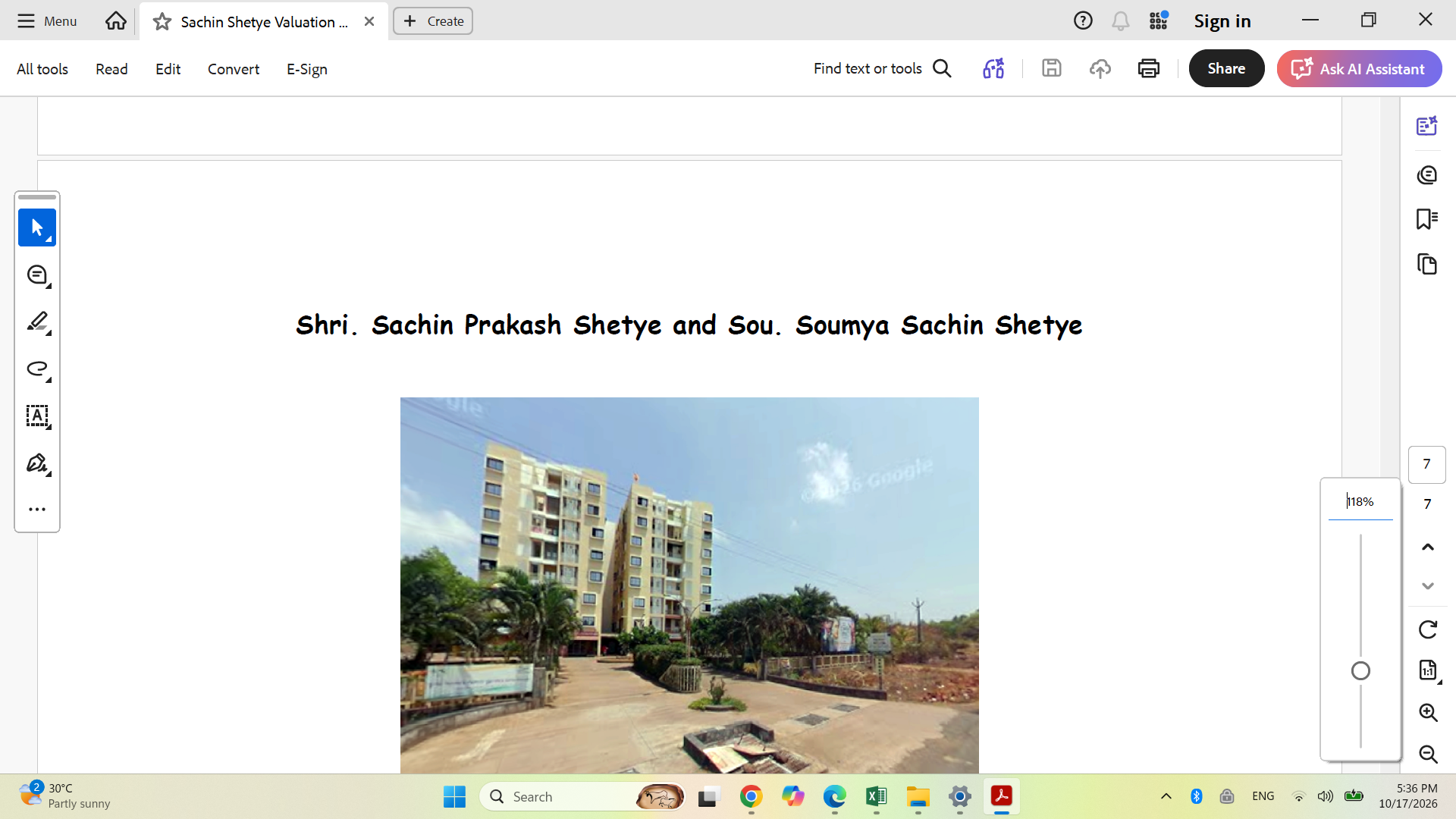Open the audio read-aloud tool icon
1456x819 pixels.
[993, 68]
